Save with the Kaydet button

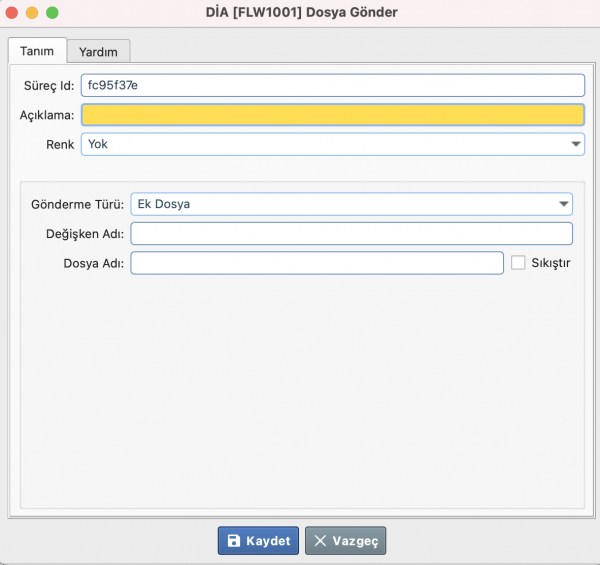click(258, 541)
